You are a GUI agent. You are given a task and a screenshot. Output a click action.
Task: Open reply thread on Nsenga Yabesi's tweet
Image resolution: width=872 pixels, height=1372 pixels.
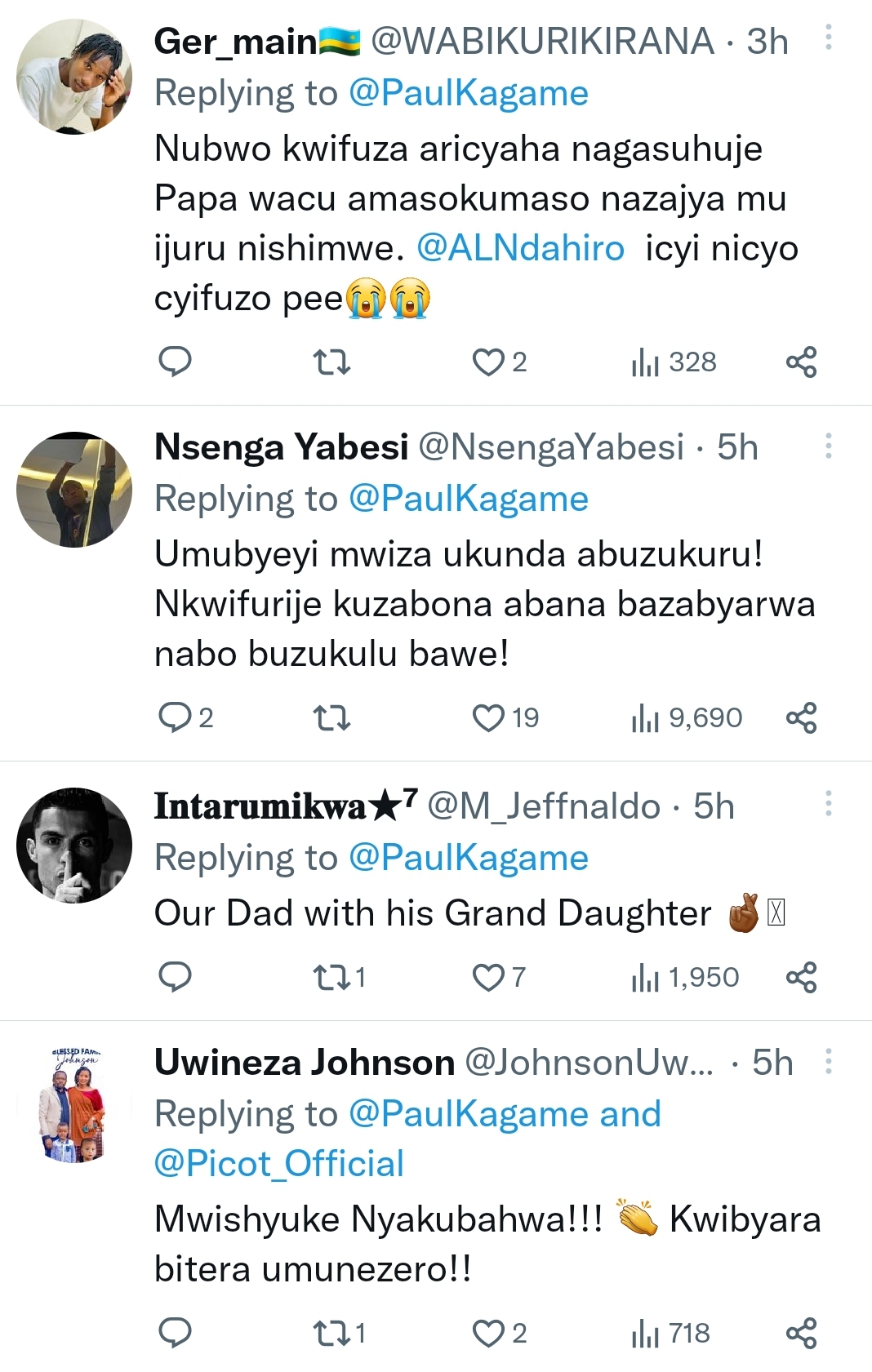[x=175, y=717]
